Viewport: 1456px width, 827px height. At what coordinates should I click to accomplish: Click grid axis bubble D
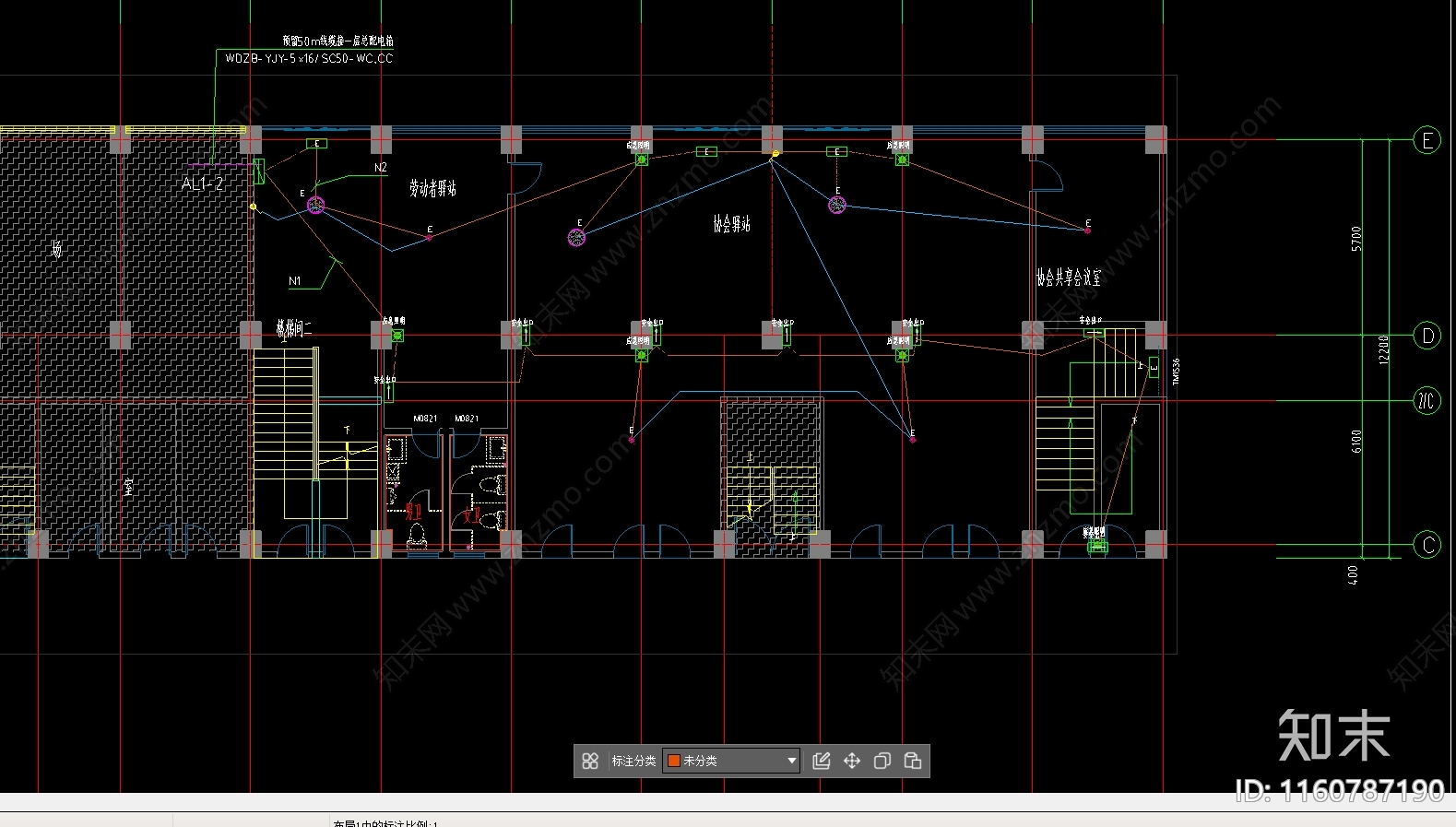click(x=1427, y=336)
